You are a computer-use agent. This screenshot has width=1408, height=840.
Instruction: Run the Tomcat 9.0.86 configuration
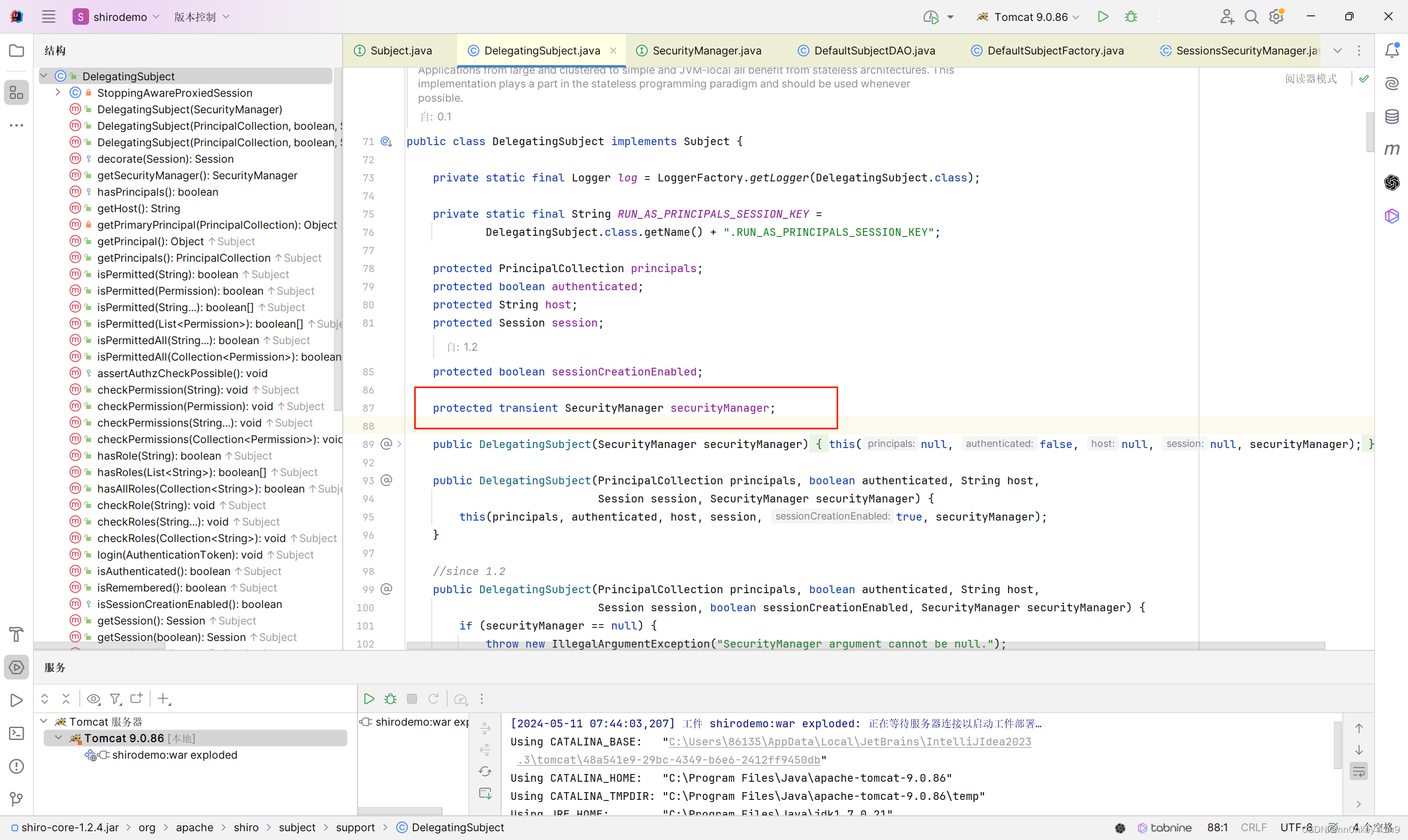coord(1103,16)
